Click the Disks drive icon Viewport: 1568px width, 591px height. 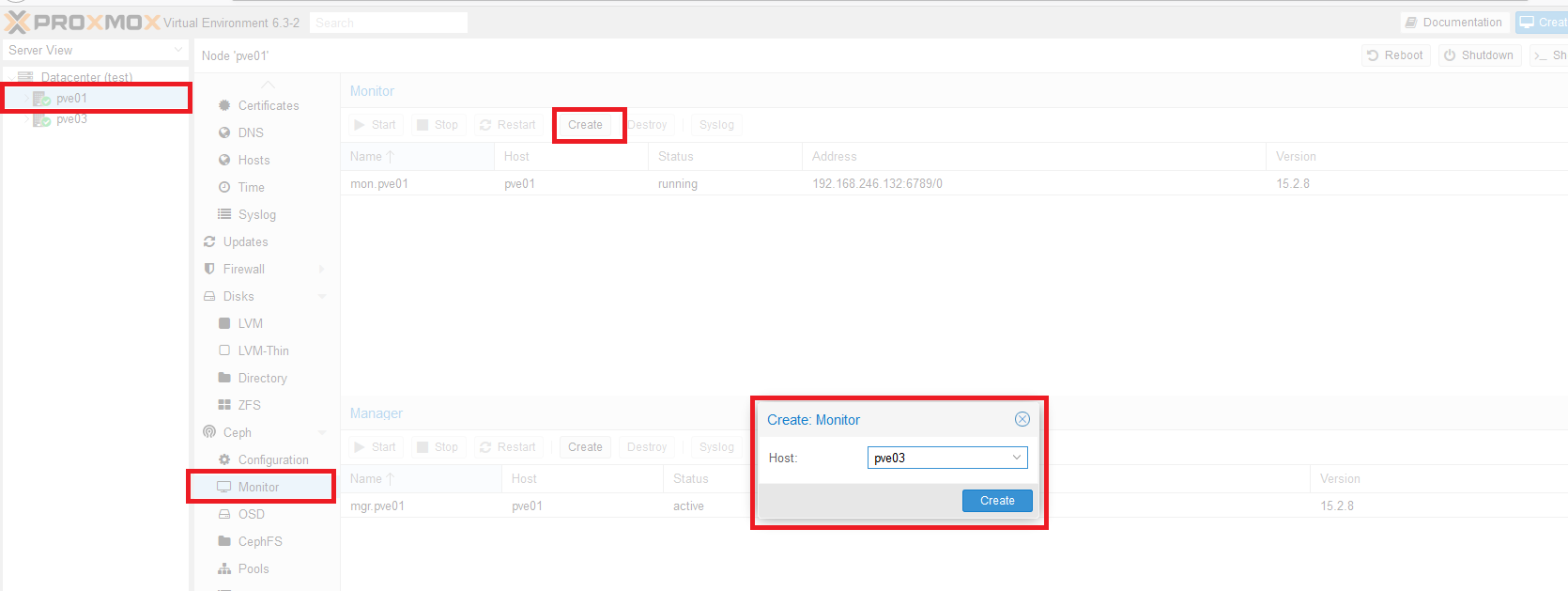coord(209,296)
